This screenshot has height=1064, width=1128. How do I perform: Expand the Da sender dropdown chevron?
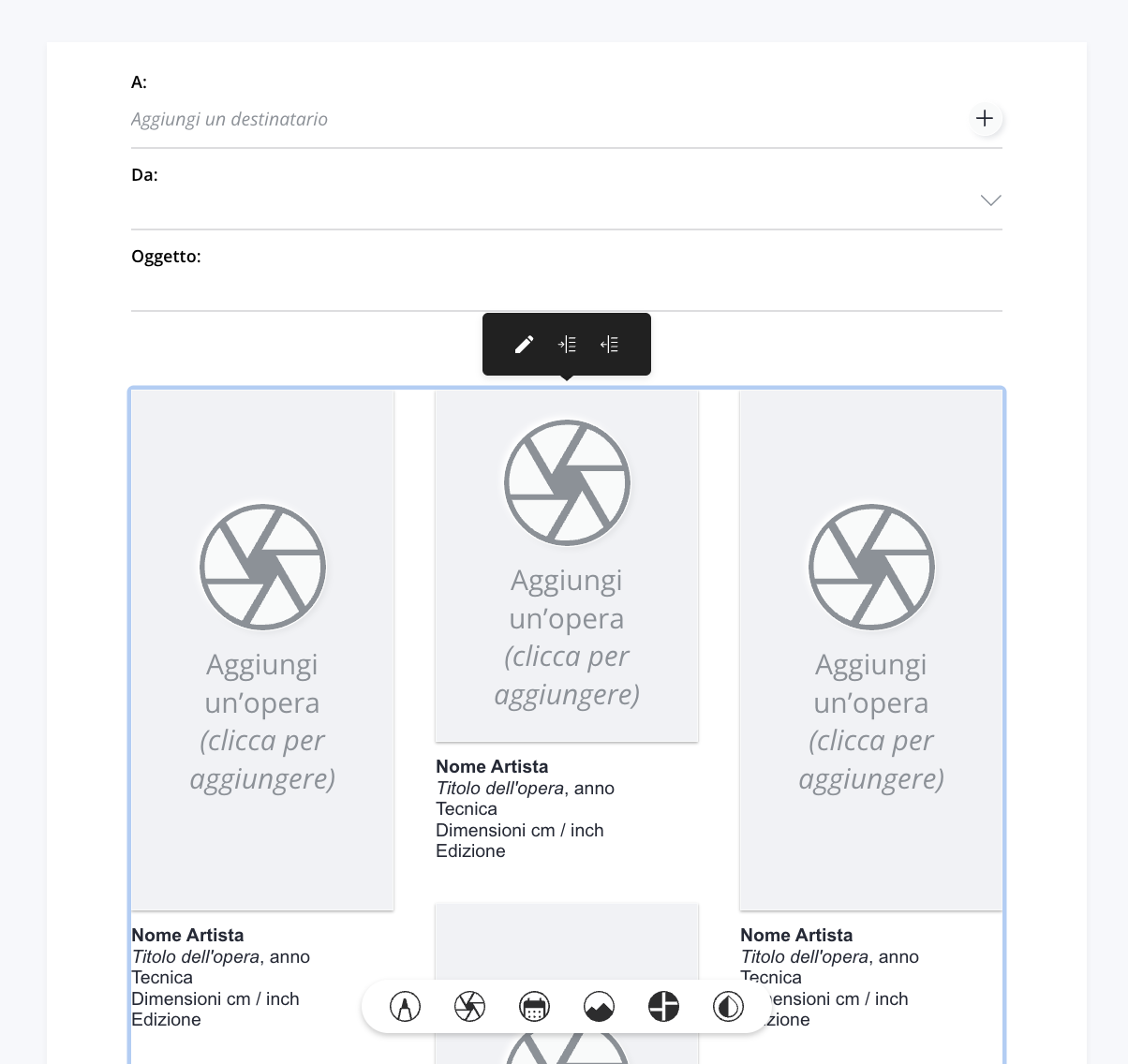(990, 200)
